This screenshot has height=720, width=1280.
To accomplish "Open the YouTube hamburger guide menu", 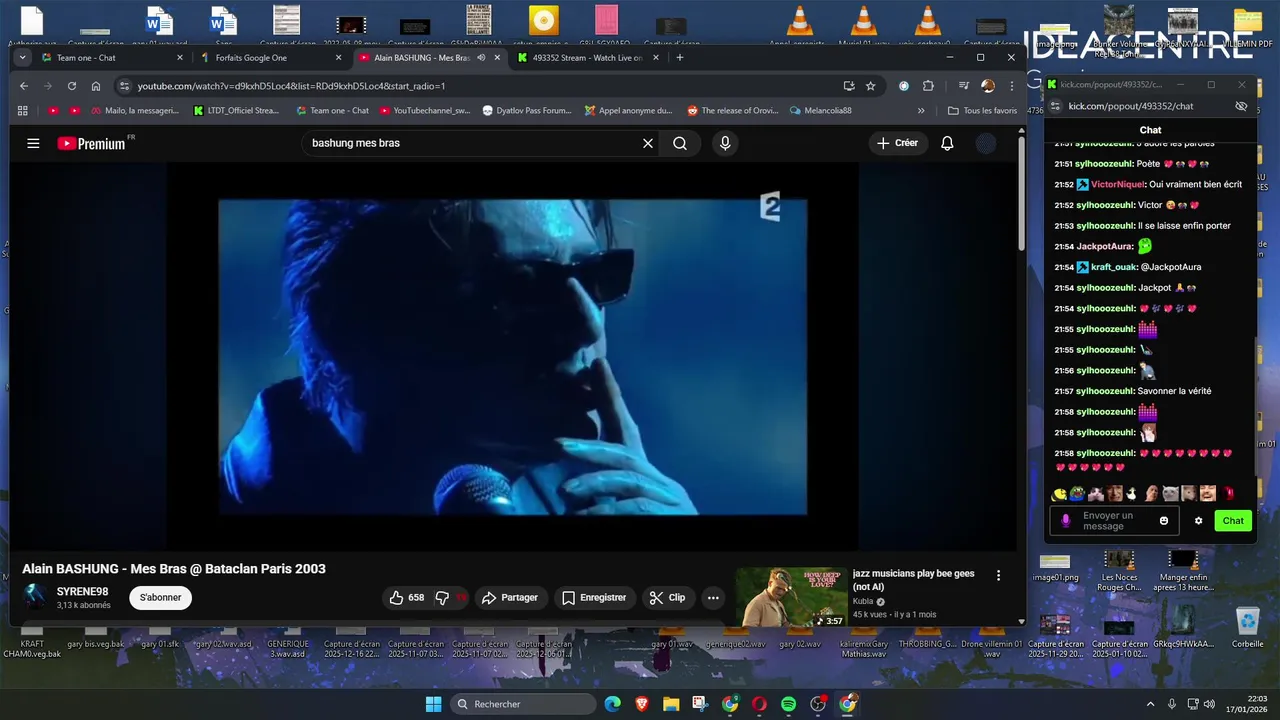I will coord(33,143).
